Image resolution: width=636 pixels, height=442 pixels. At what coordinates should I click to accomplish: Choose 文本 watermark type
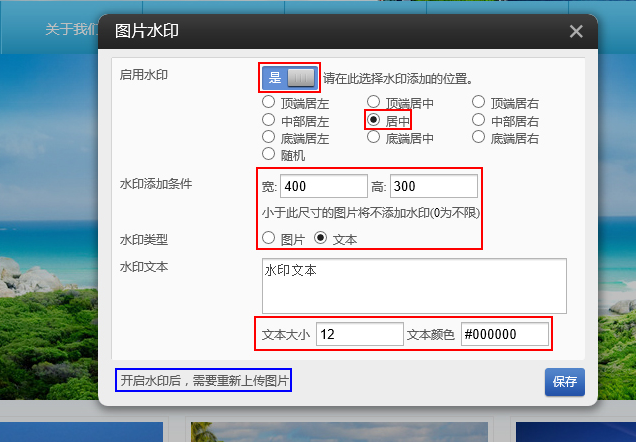point(320,238)
